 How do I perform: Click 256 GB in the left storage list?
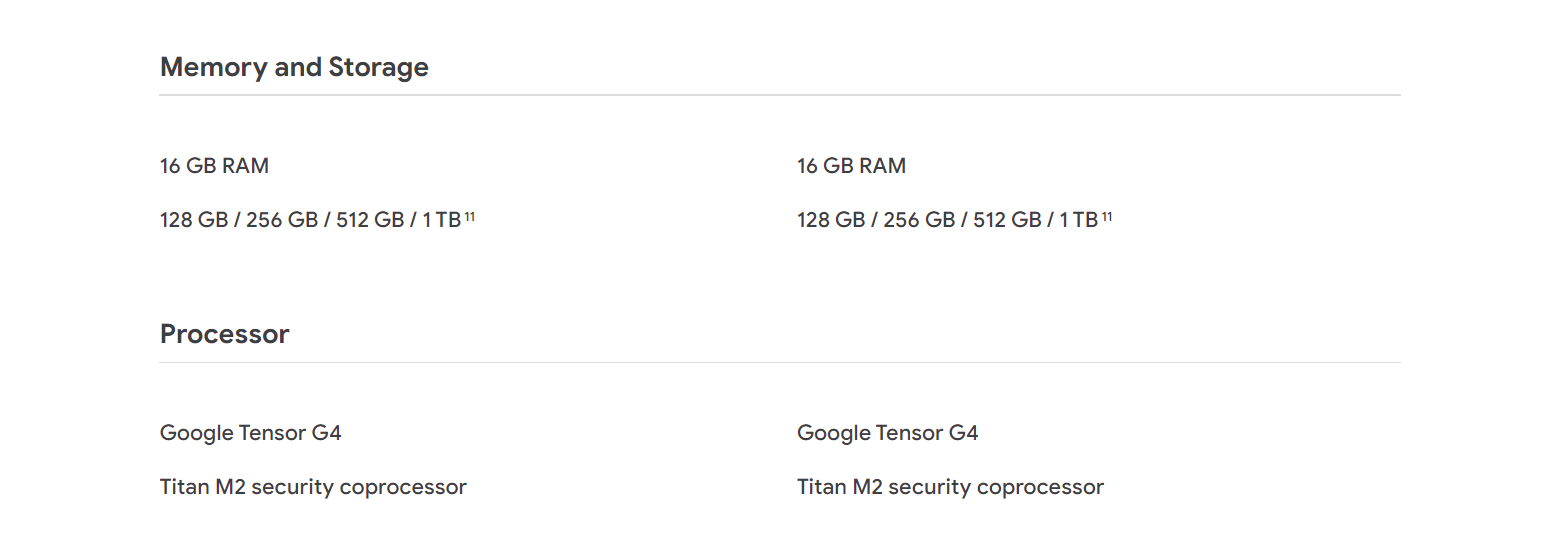tap(282, 220)
